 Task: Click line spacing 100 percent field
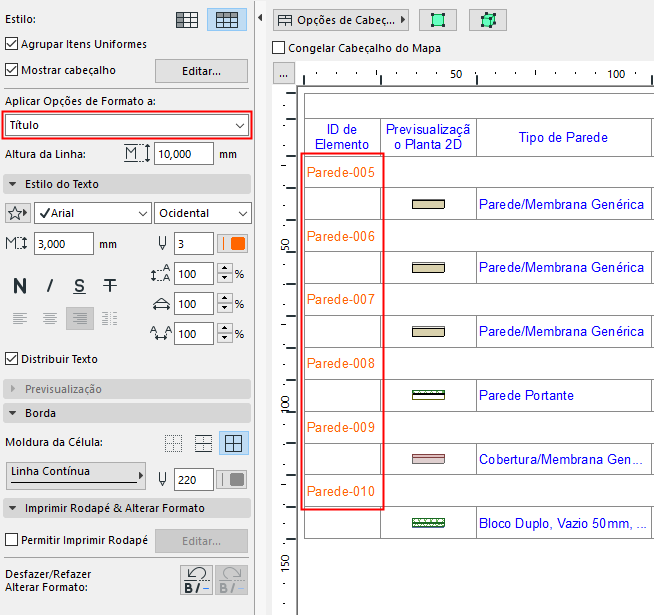pos(194,274)
